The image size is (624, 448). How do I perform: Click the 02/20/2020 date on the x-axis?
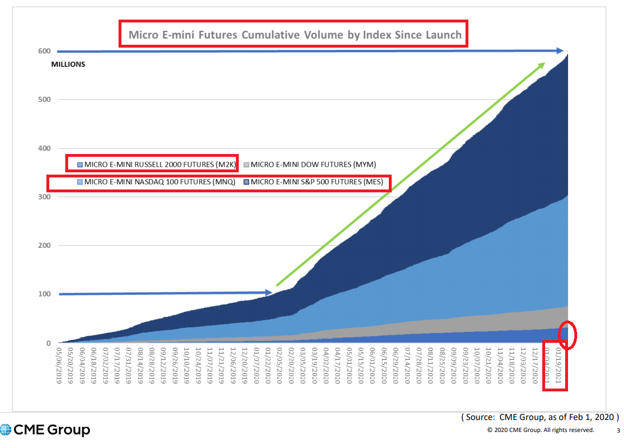coord(291,366)
